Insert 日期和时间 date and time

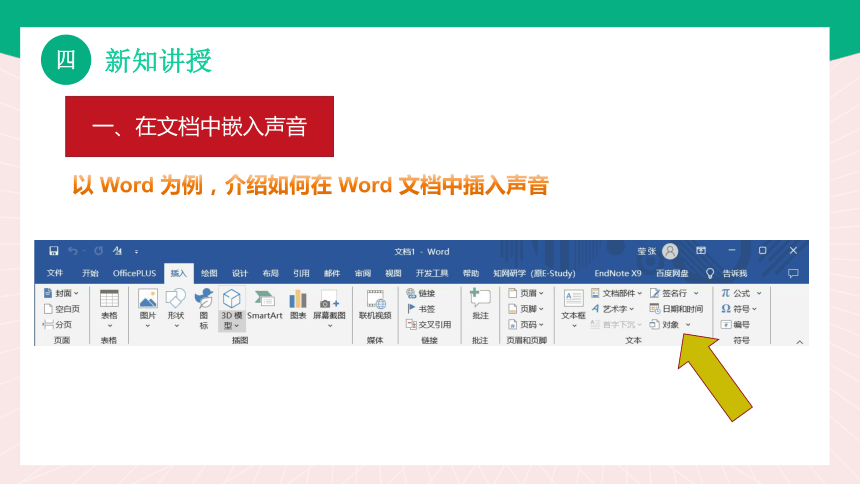coord(676,308)
